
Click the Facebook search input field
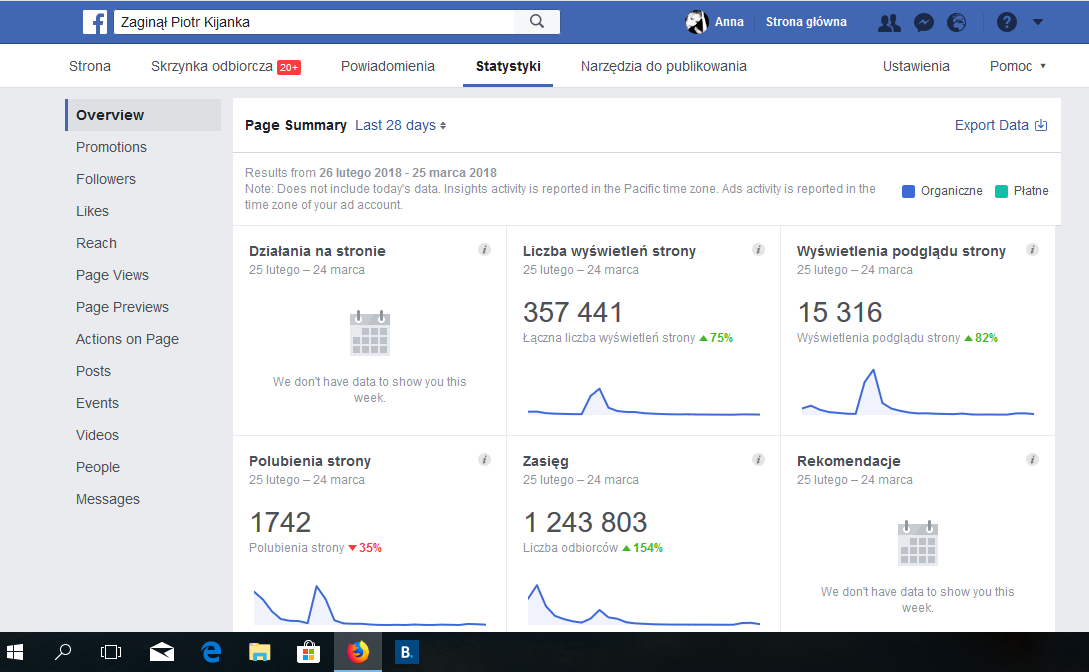pyautogui.click(x=313, y=22)
